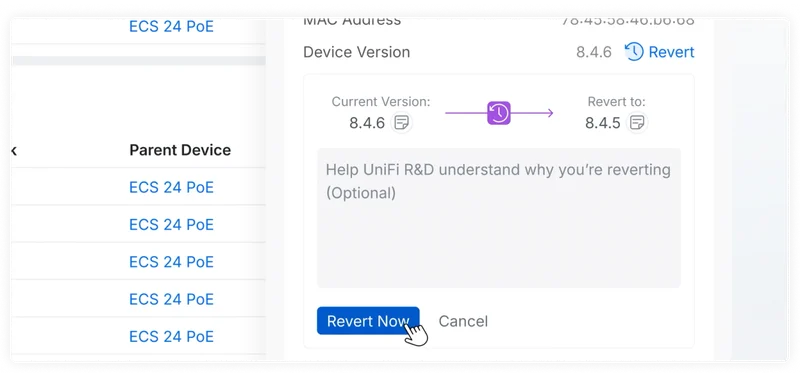This screenshot has height=373, width=800.
Task: Select the Device Version value 8.4.6
Action: tap(594, 52)
